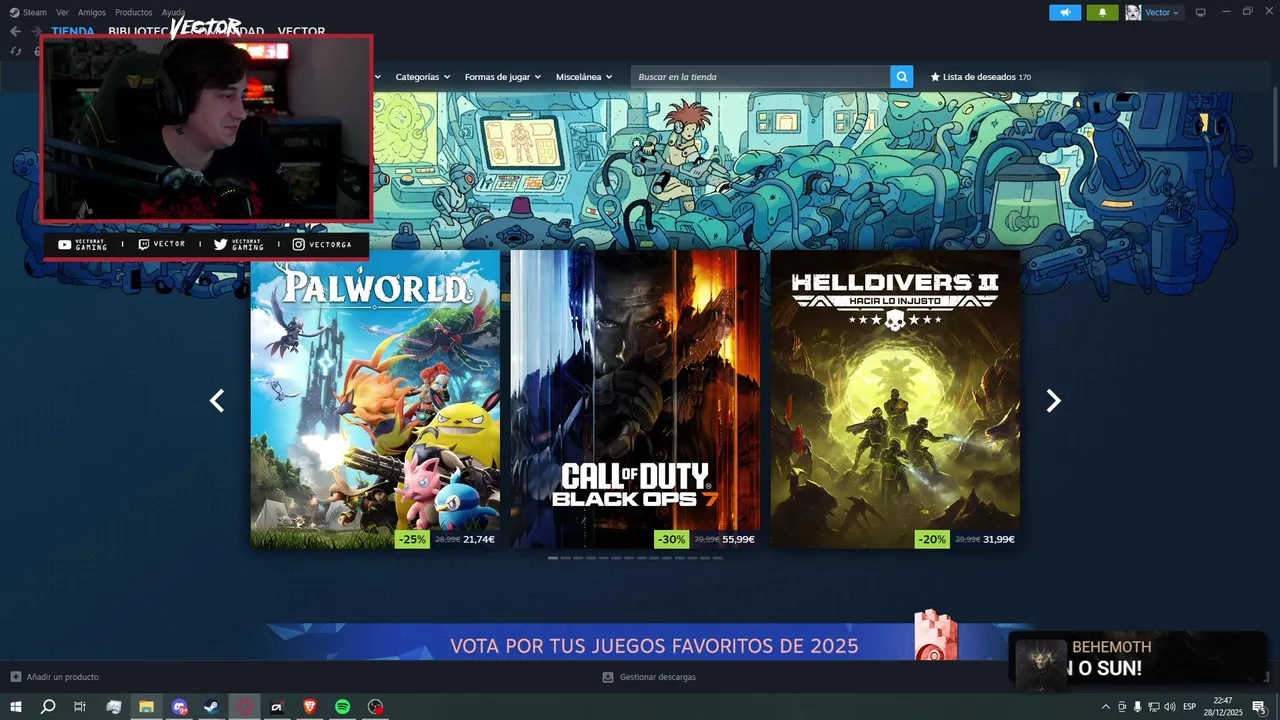Click the Steam taskbar icon
The width and height of the screenshot is (1280, 720).
click(x=211, y=707)
